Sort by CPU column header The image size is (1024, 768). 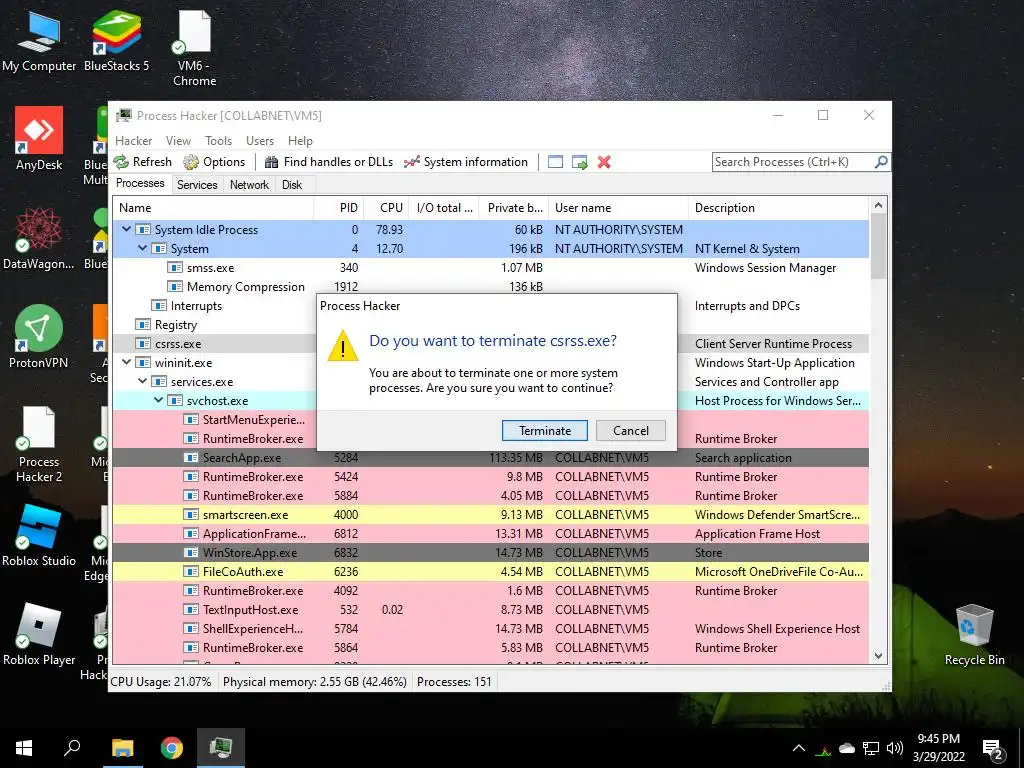[x=387, y=208]
